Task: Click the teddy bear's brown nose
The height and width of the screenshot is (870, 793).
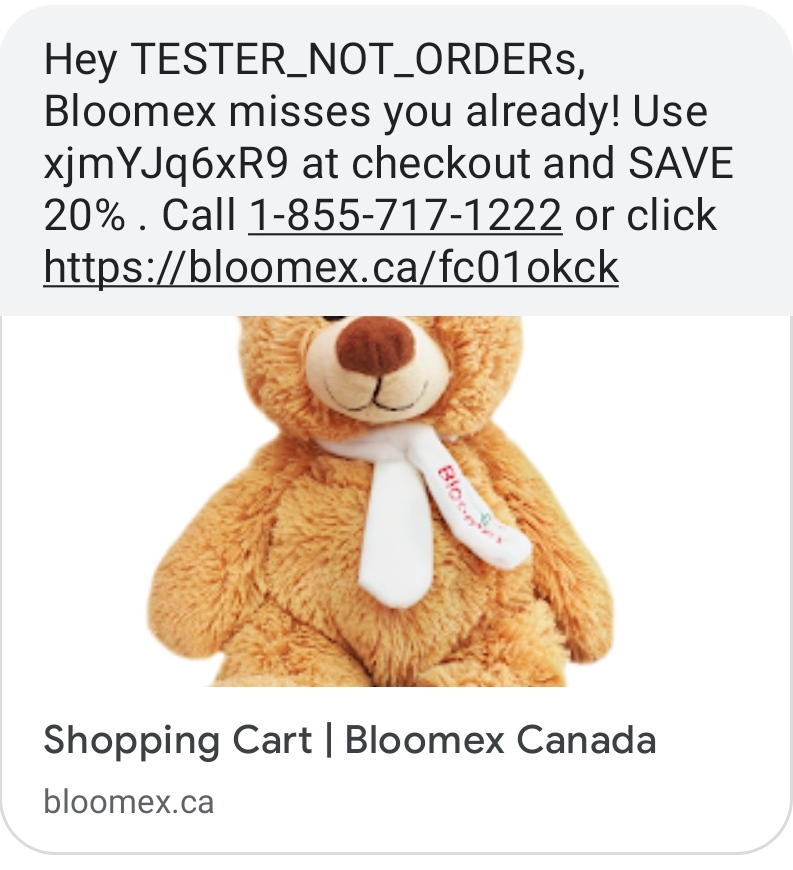Action: (x=376, y=344)
